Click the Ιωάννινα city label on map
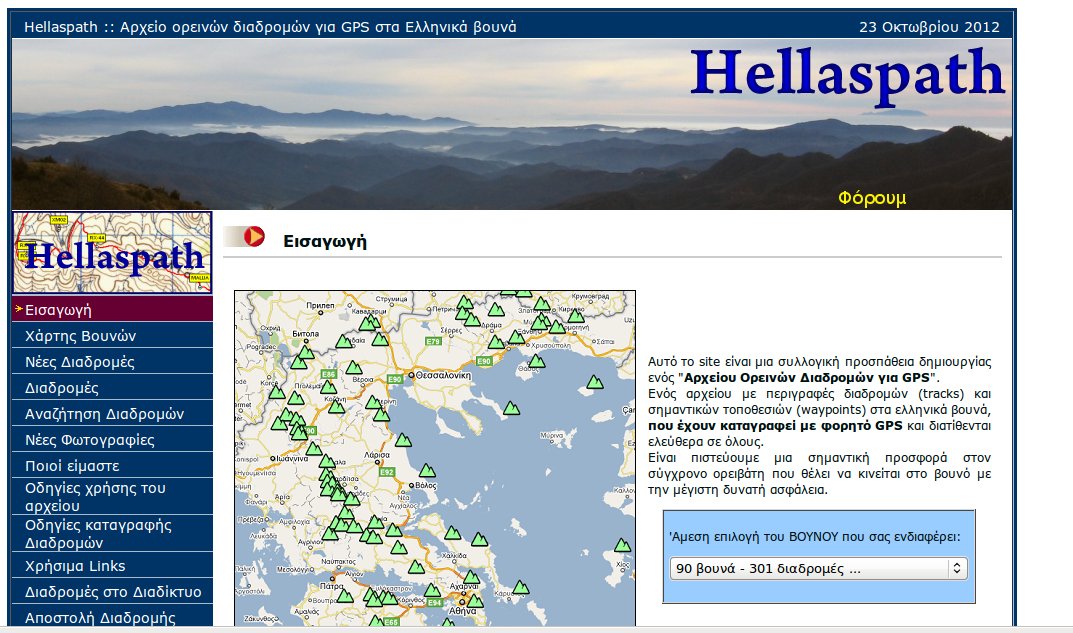This screenshot has height=633, width=1073. [292, 458]
